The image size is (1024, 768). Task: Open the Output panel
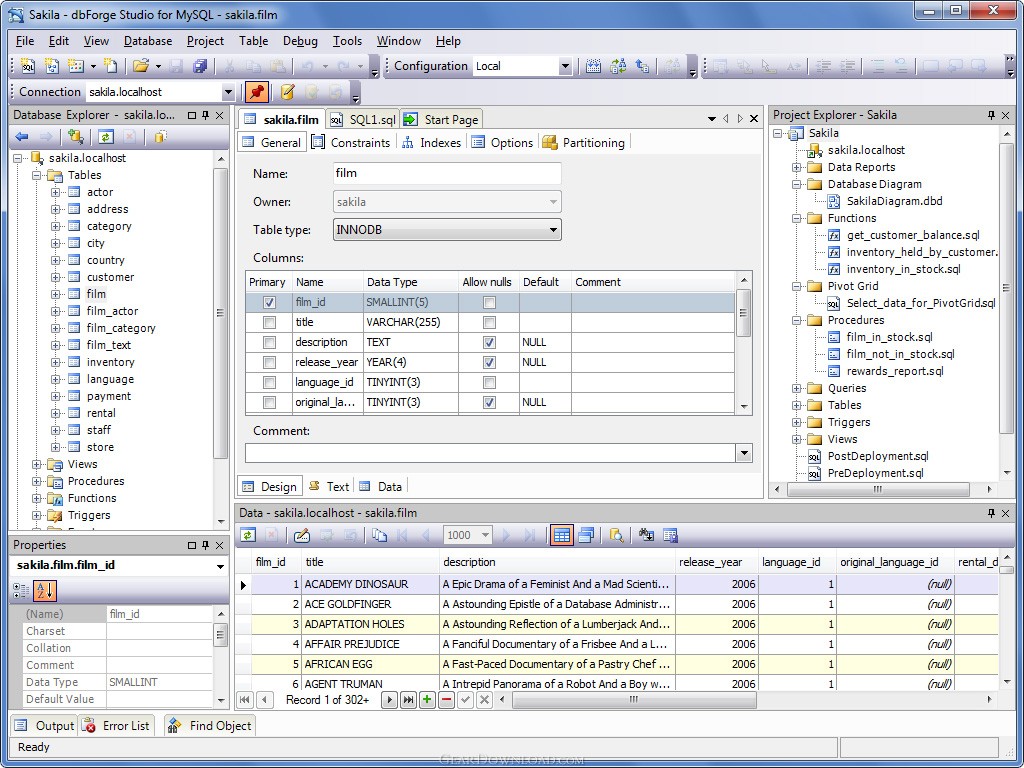(44, 726)
